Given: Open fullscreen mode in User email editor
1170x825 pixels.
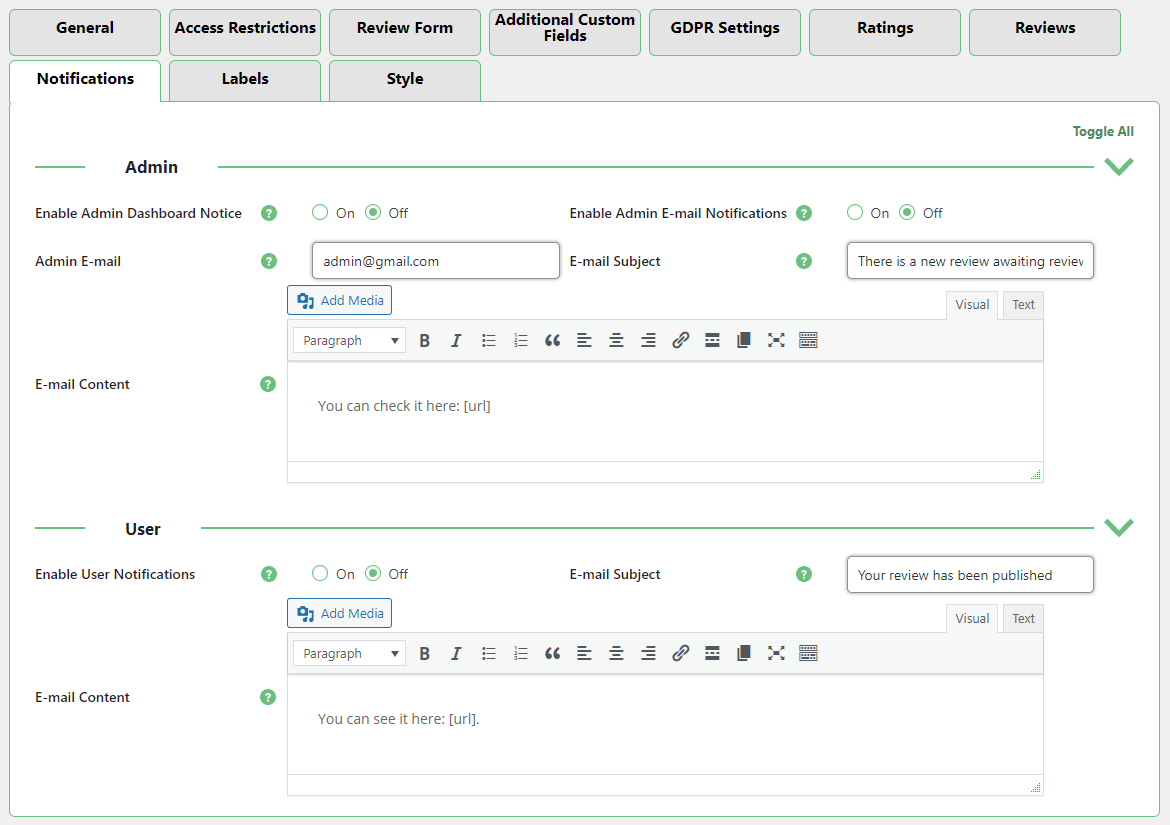Looking at the screenshot, I should (776, 653).
